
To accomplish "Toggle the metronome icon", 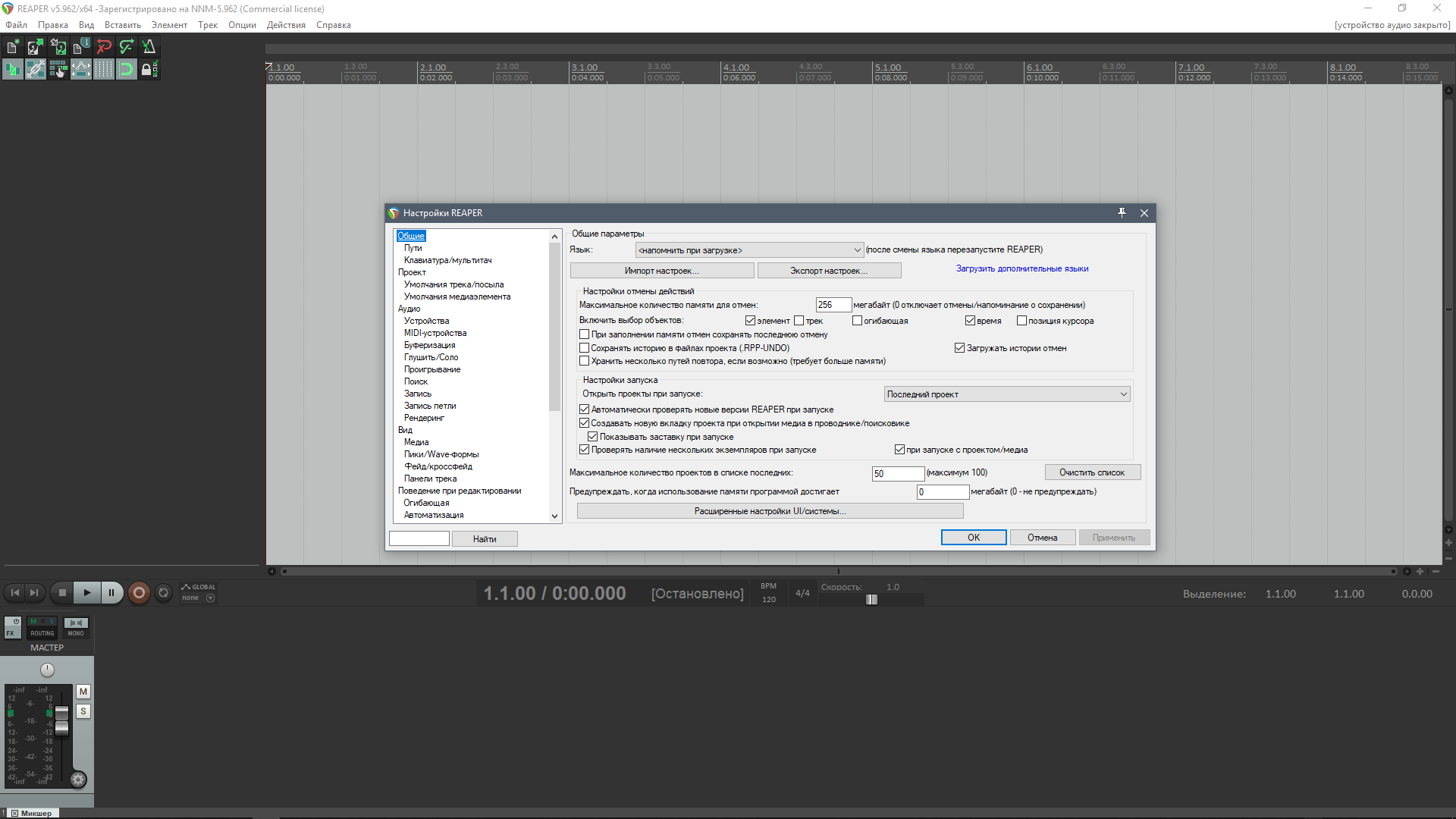I will [149, 47].
